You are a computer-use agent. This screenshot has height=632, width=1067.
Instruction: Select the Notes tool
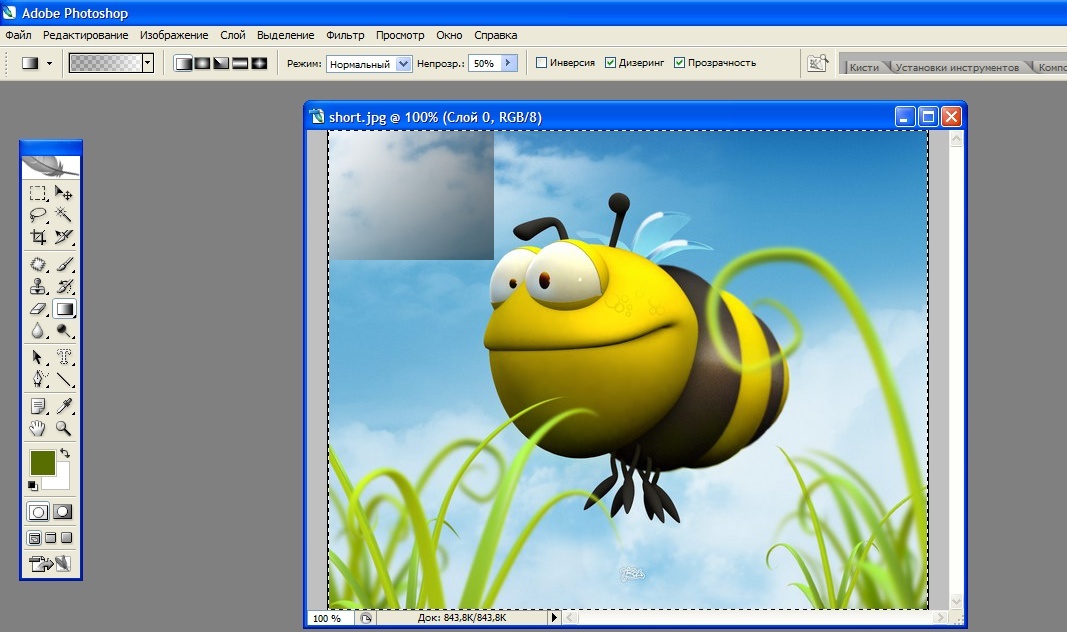pos(38,406)
